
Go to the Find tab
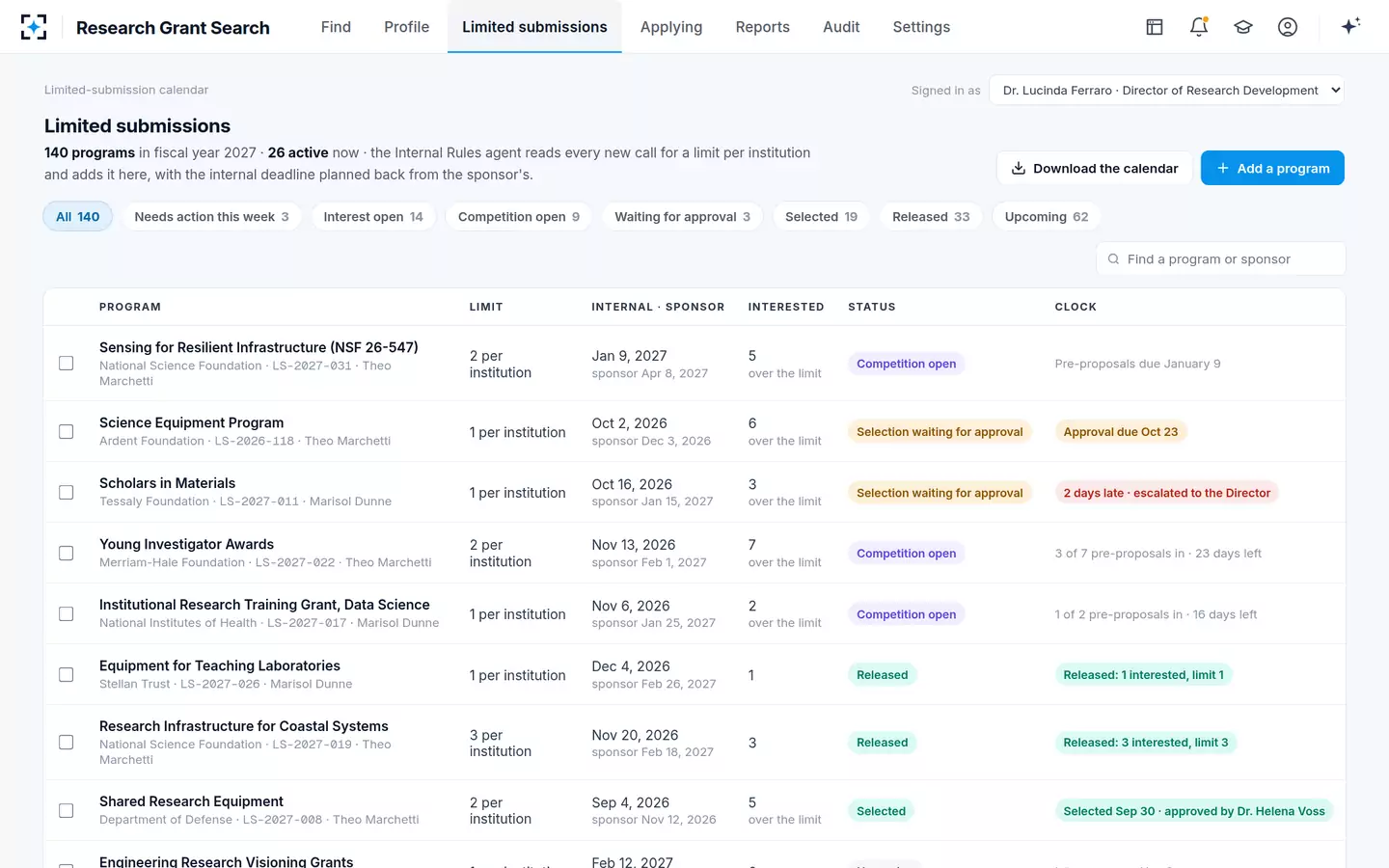(336, 27)
